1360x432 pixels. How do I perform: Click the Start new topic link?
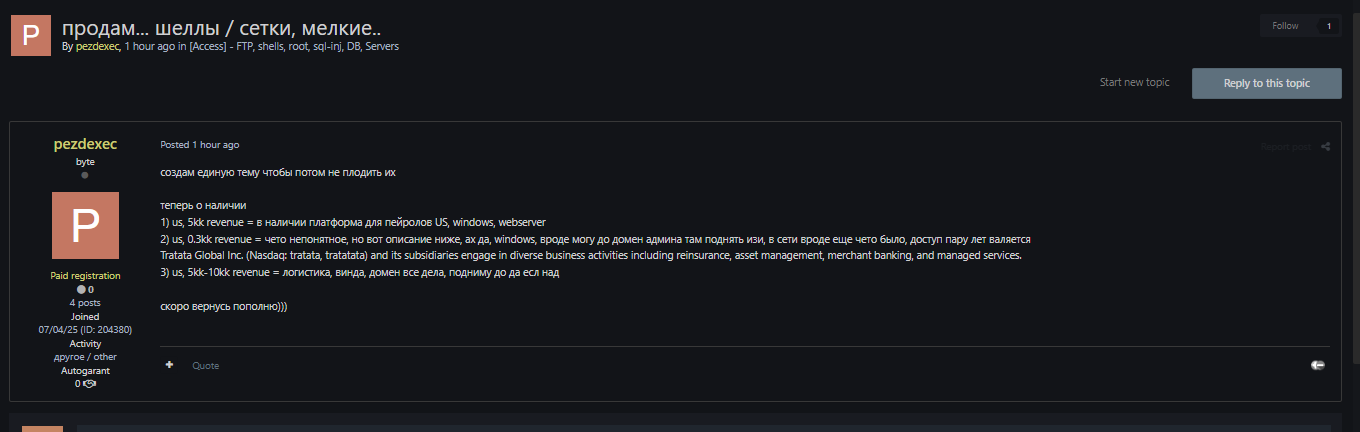point(1134,82)
